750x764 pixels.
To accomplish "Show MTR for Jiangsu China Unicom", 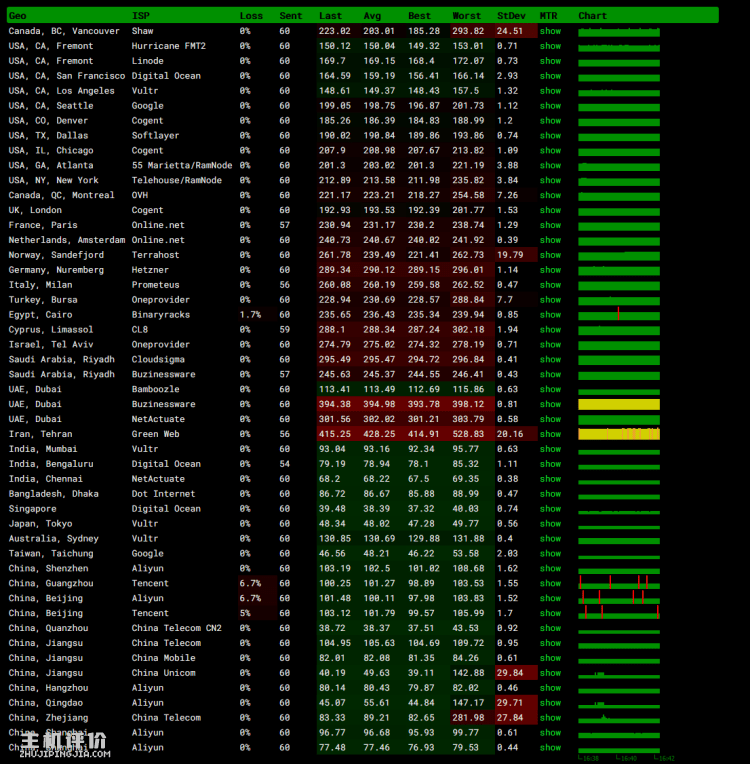I will click(550, 673).
